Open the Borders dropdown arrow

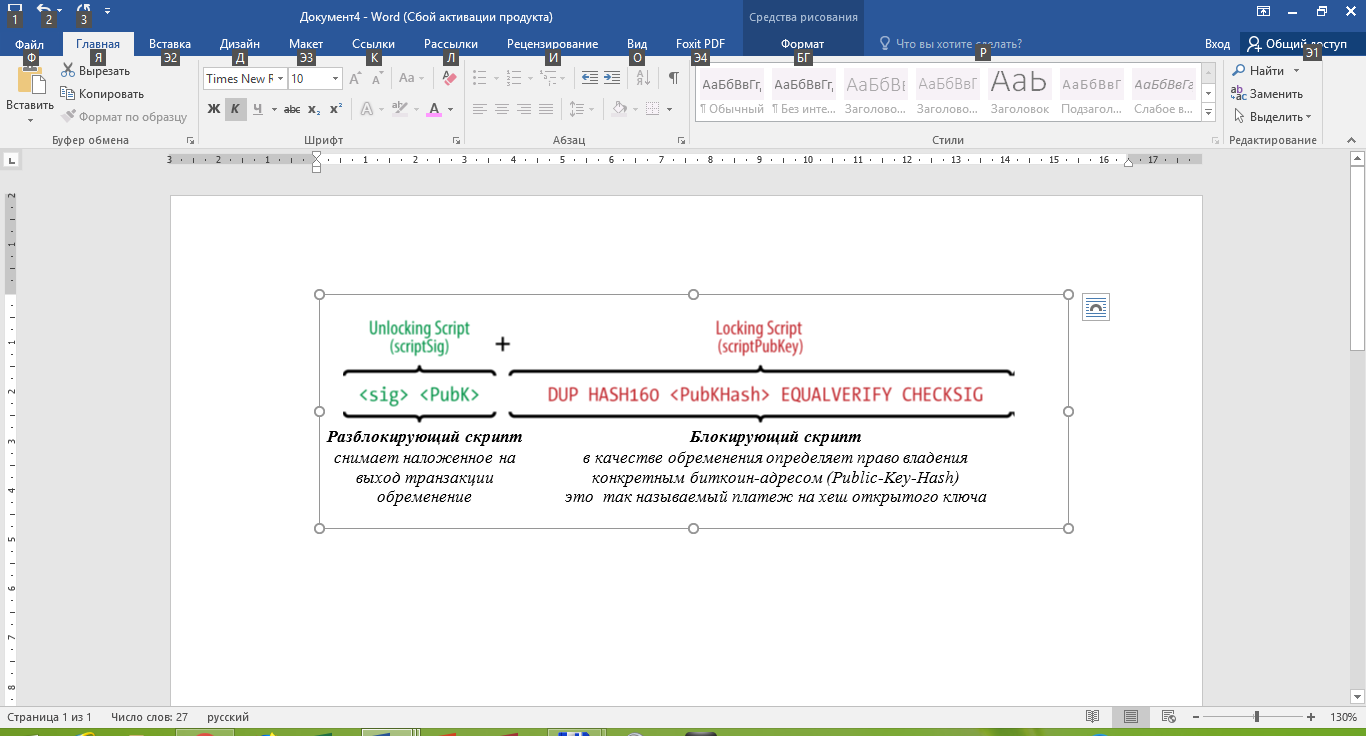point(669,109)
